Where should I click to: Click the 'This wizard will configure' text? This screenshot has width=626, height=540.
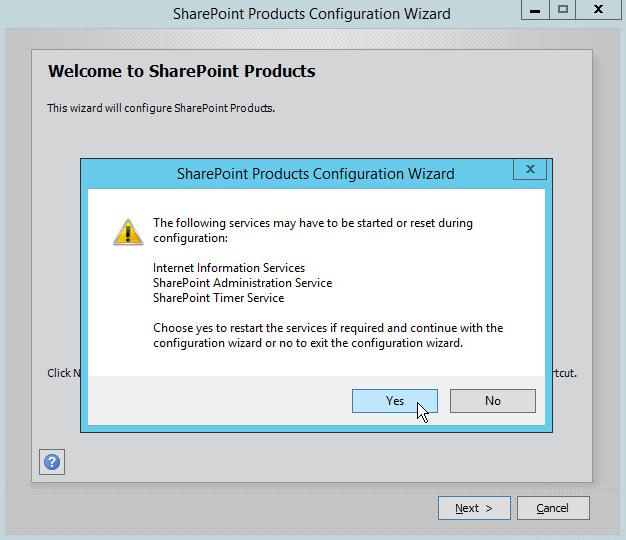click(161, 108)
